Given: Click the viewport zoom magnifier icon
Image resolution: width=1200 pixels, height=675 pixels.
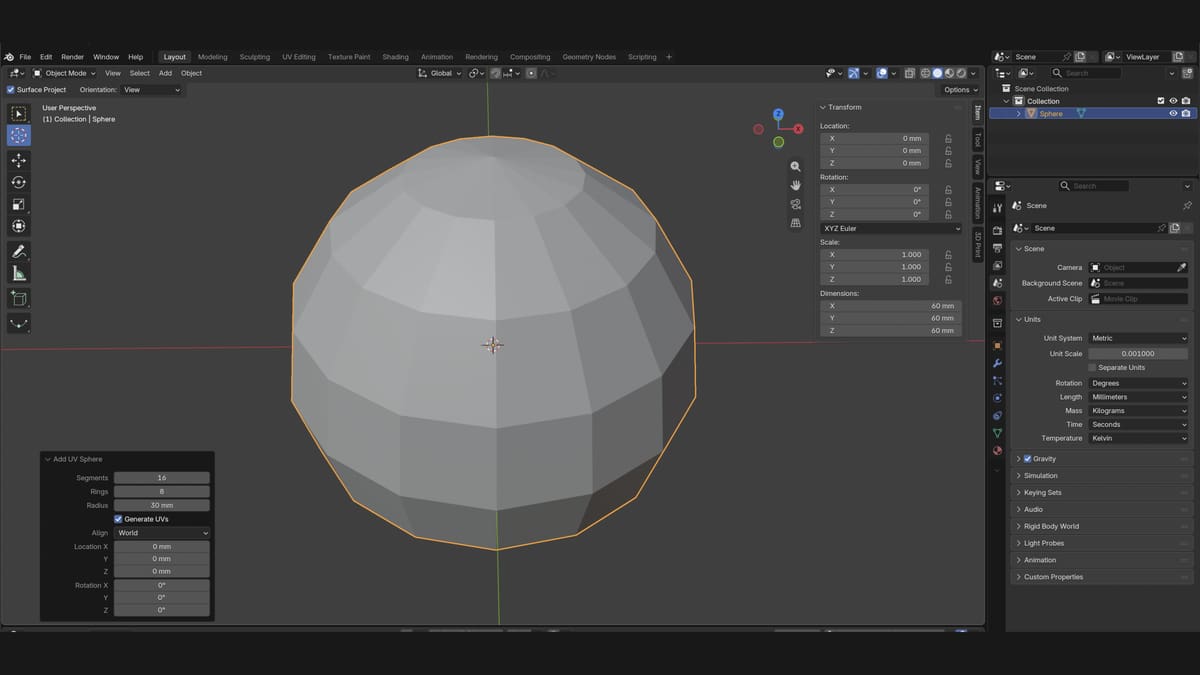Looking at the screenshot, I should [x=796, y=167].
